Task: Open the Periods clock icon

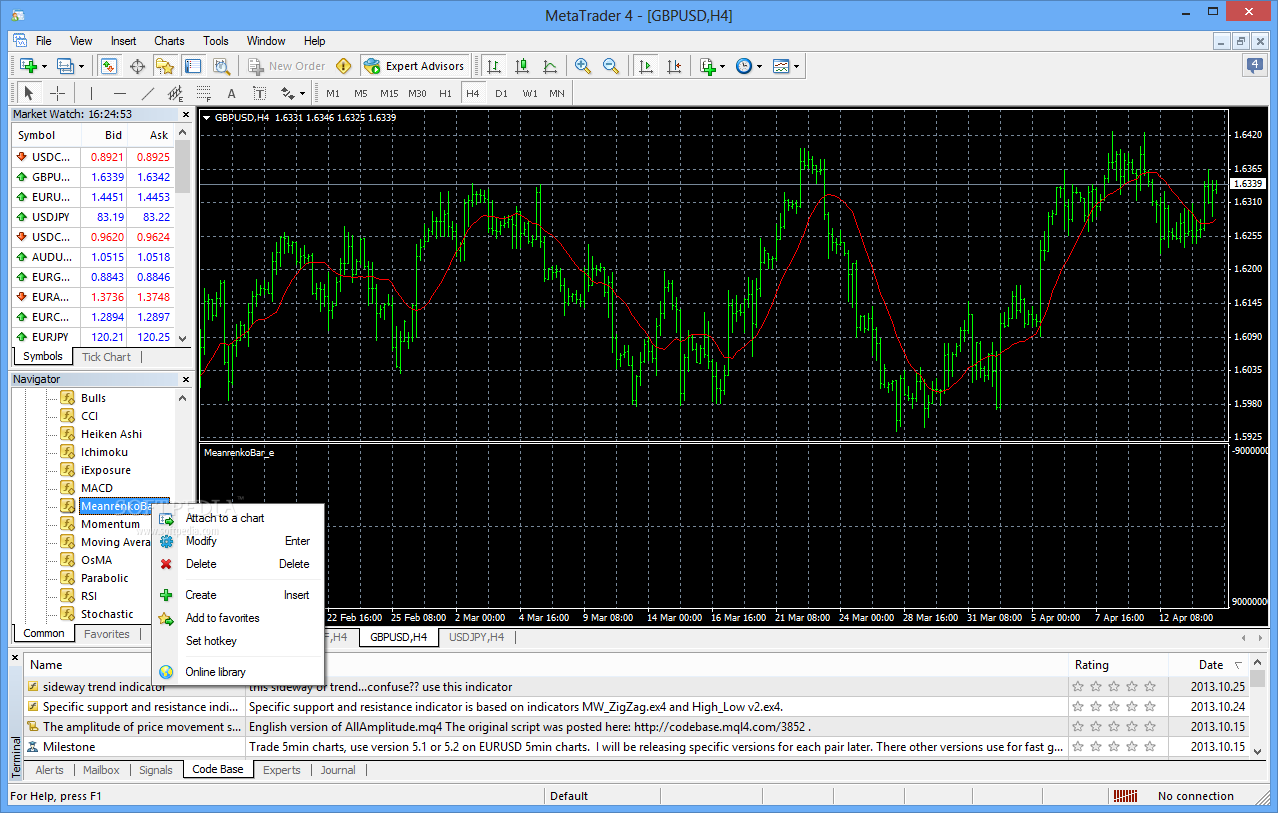Action: 744,66
